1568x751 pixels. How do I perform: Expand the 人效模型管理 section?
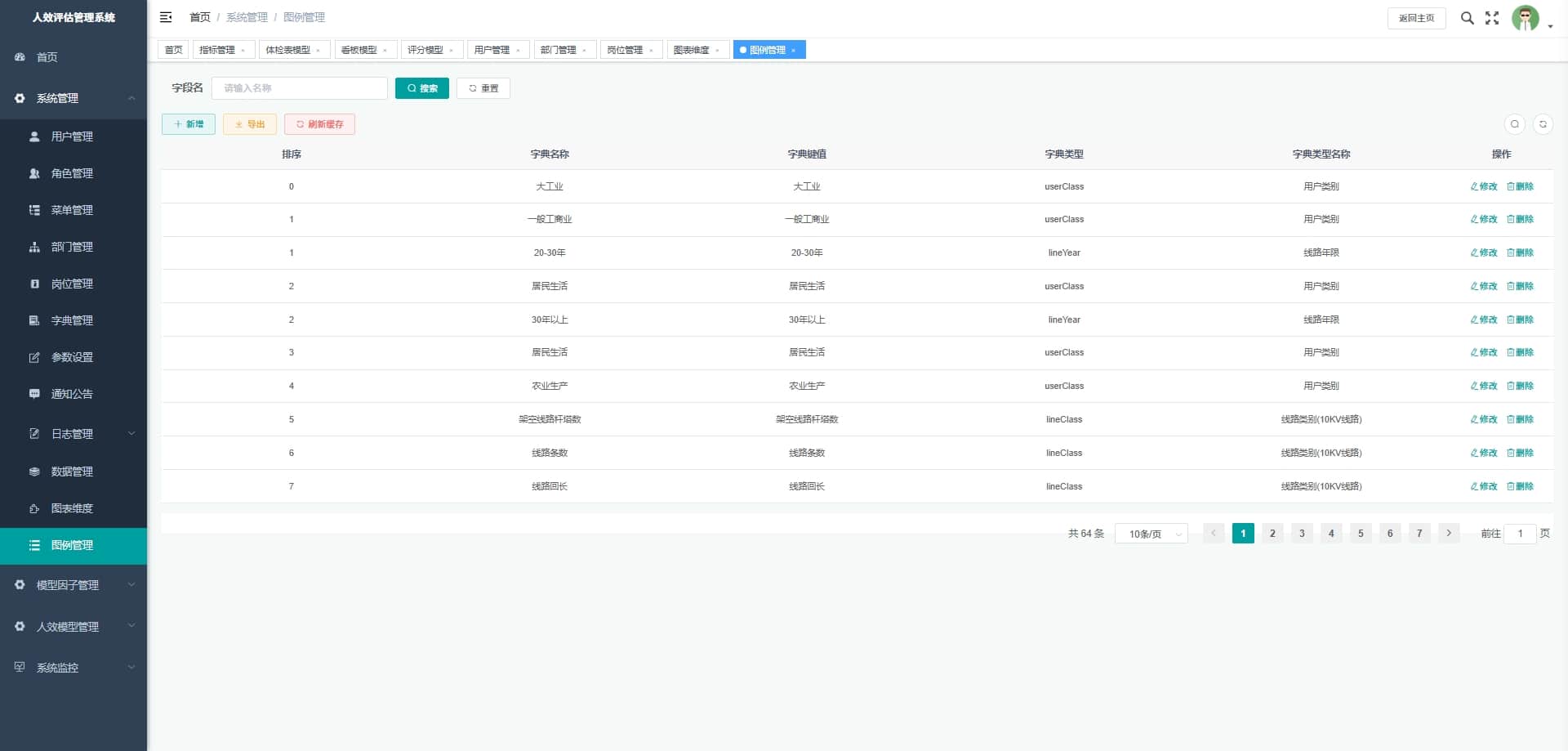(73, 627)
